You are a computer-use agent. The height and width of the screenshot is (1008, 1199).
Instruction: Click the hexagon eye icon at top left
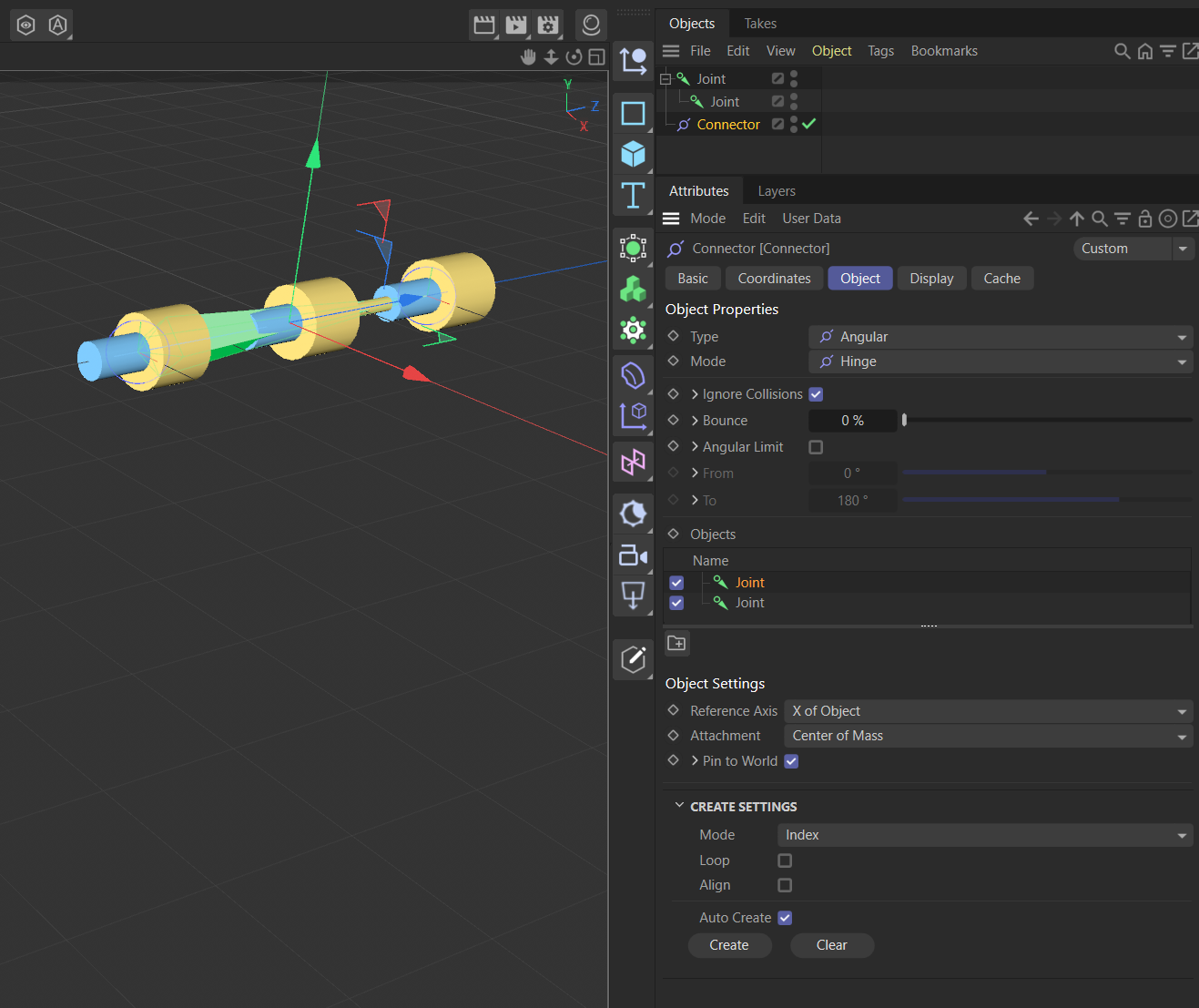26,25
